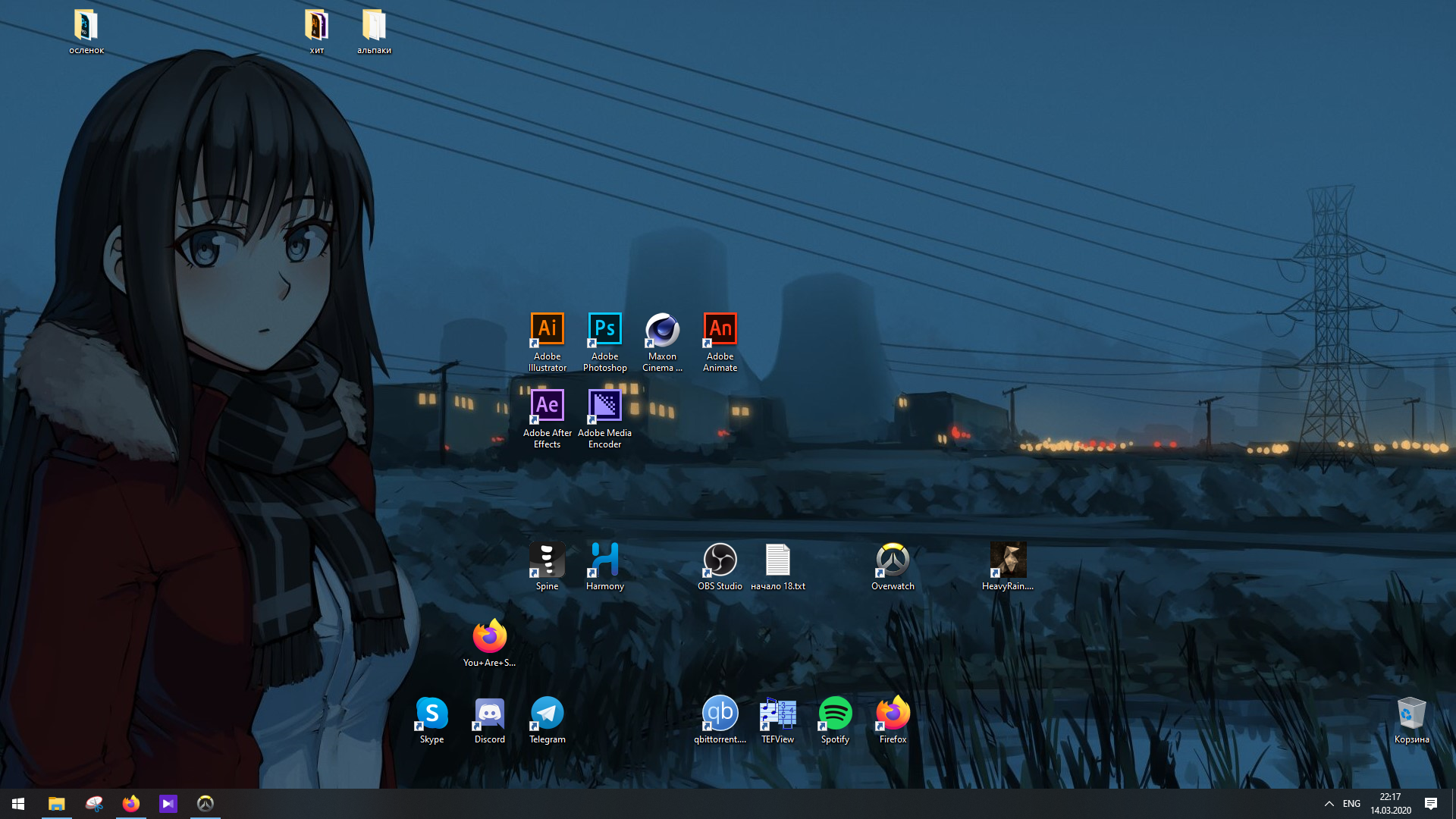Screen dimensions: 1456x819
Task: Select the OBS Studio shortcut
Action: [720, 566]
